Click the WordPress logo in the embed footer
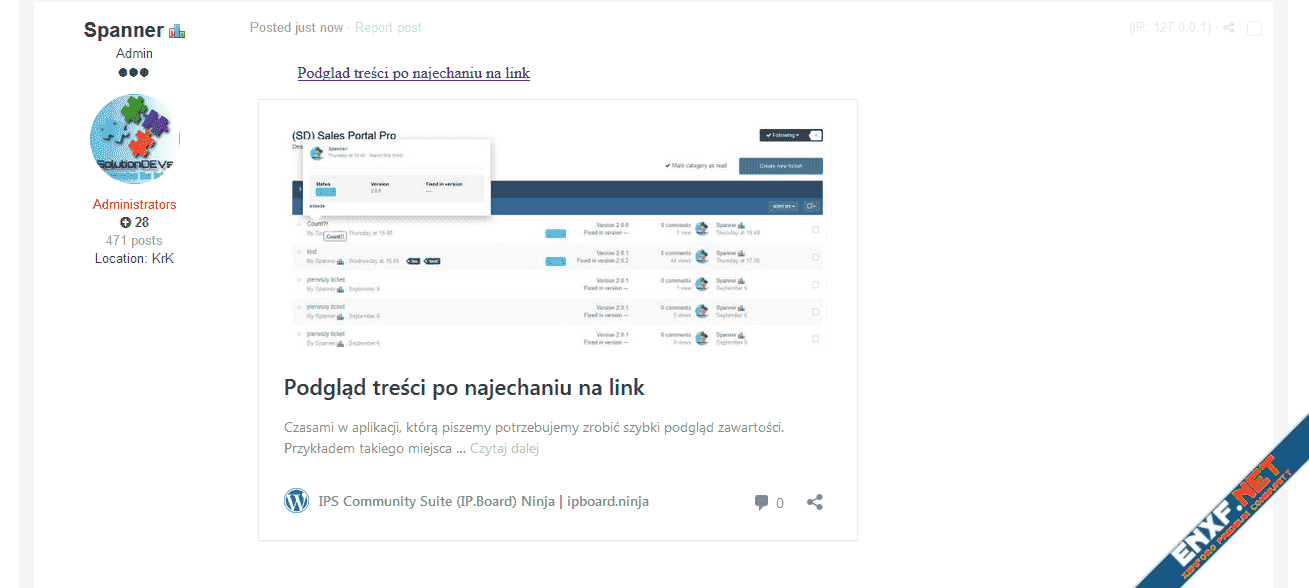1309x588 pixels. [296, 501]
